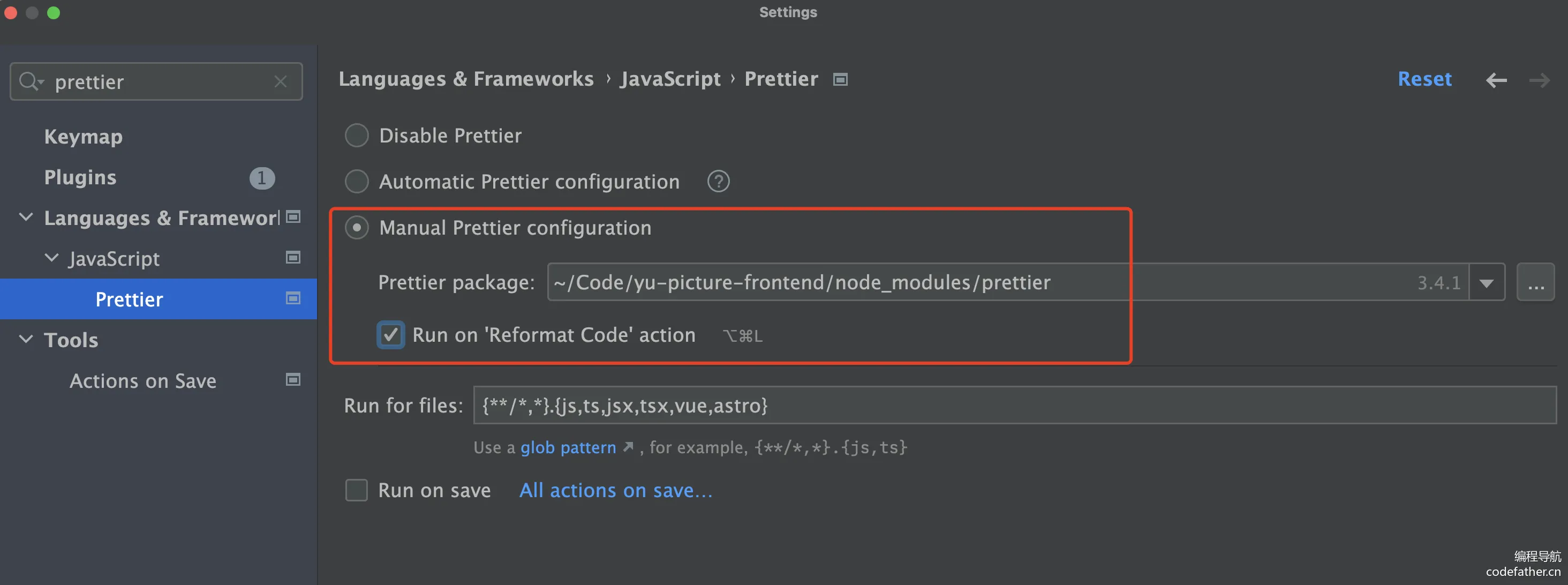
Task: Open All actions on save link
Action: click(x=615, y=490)
